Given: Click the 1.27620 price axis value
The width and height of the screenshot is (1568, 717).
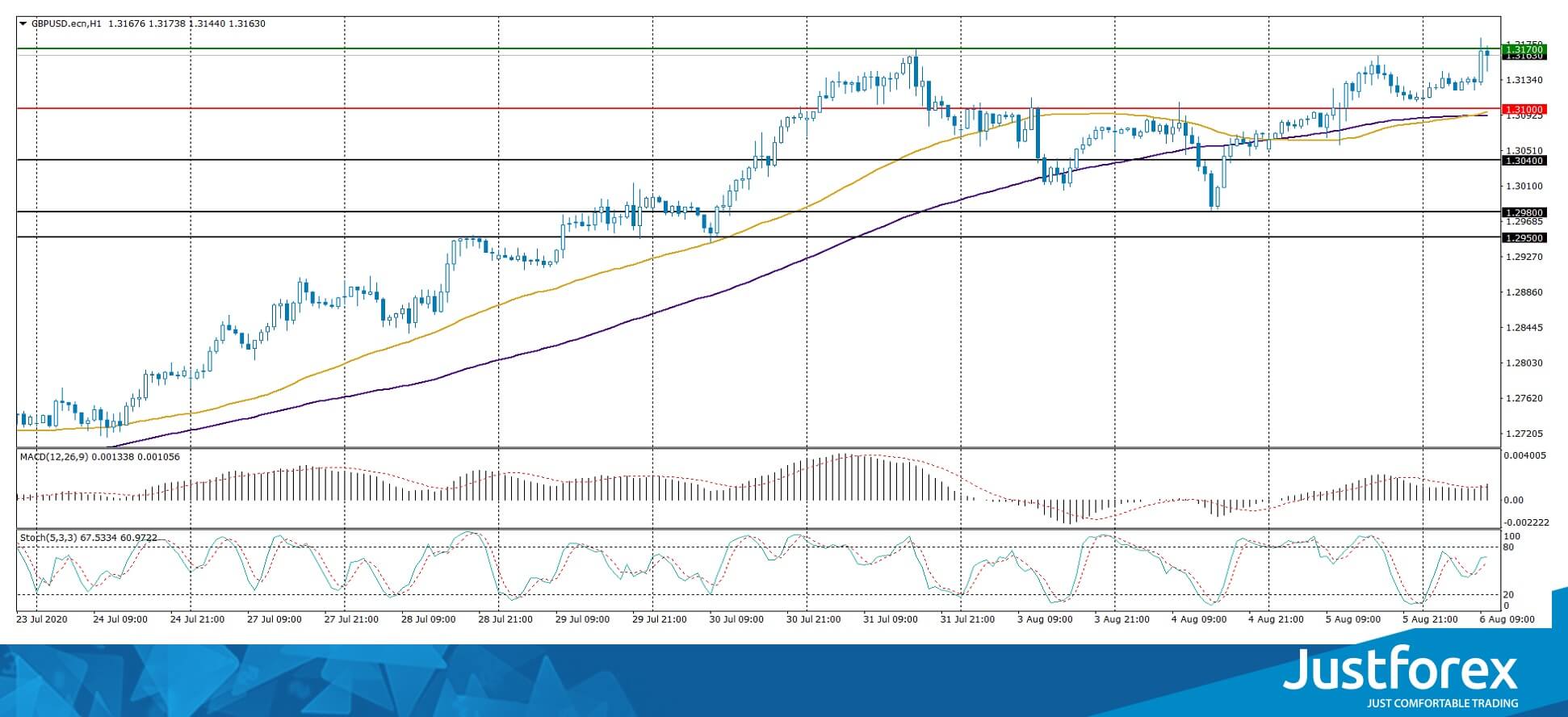Looking at the screenshot, I should tap(1524, 398).
